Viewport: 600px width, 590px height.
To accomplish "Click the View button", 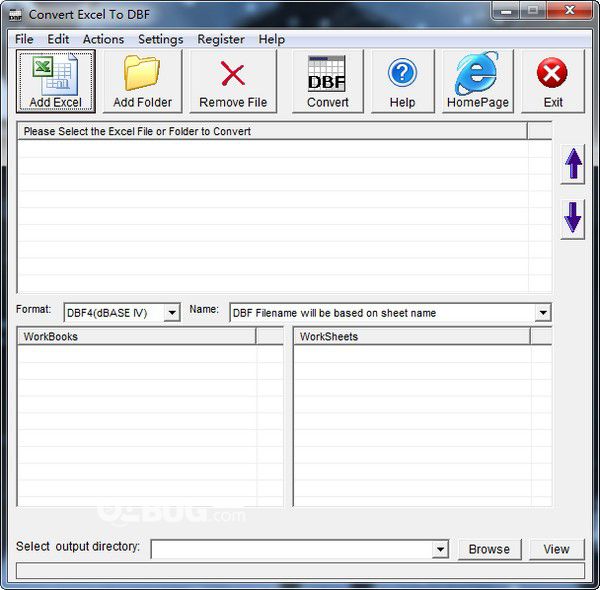I will 557,549.
